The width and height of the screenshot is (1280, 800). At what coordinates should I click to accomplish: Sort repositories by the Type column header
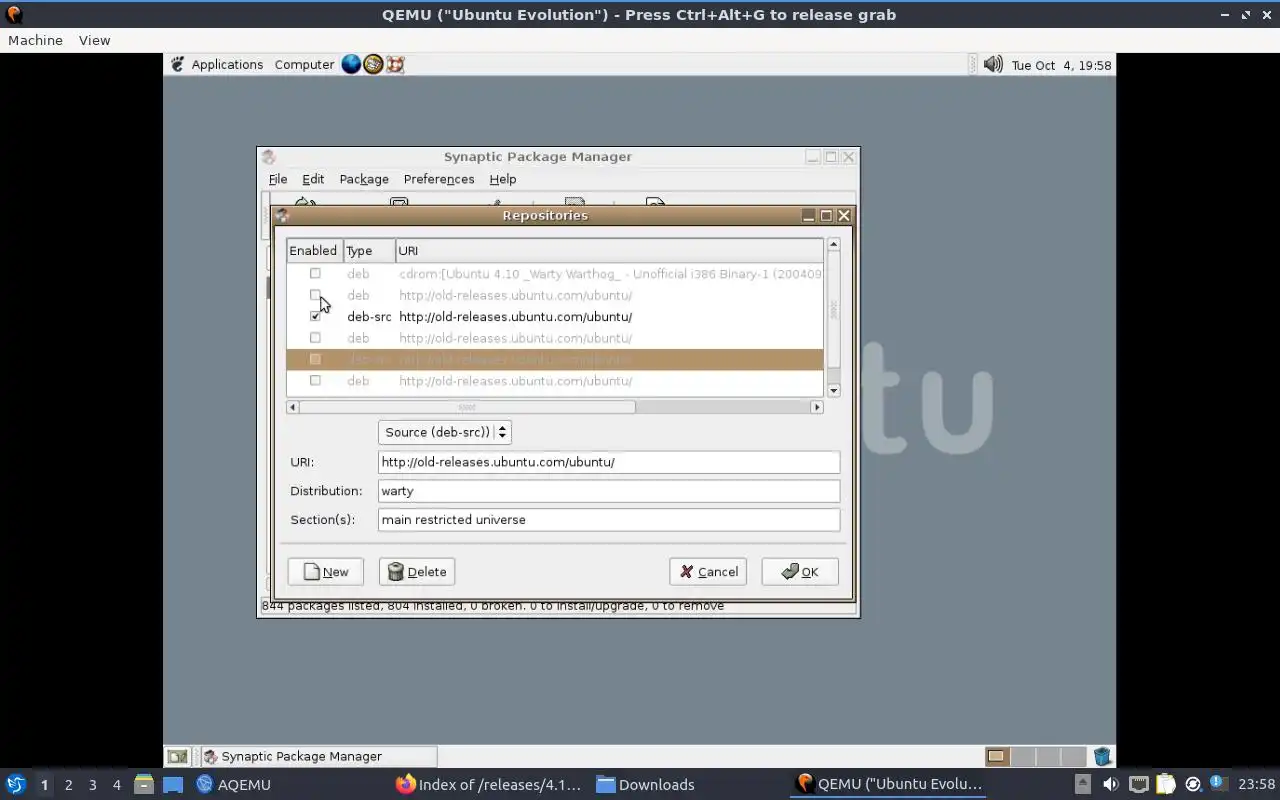point(369,250)
